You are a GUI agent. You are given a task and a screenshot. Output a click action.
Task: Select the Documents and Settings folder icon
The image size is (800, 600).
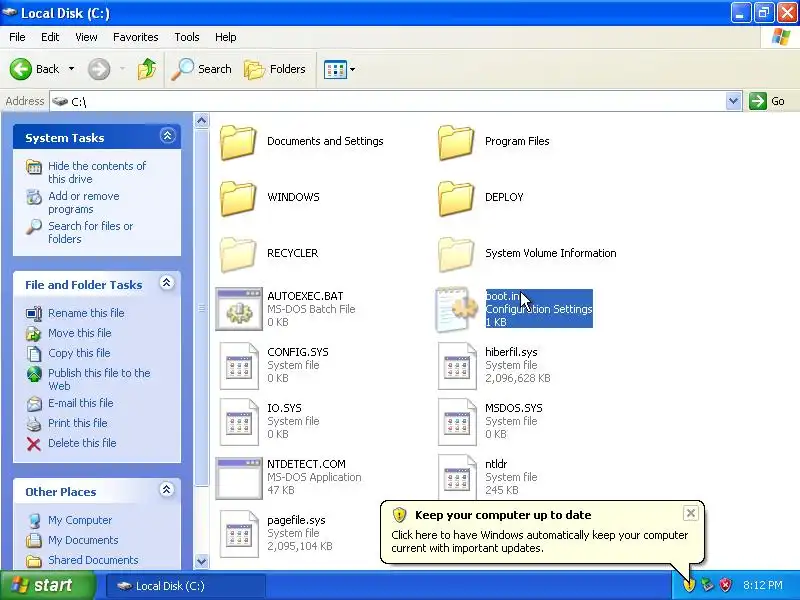pyautogui.click(x=238, y=142)
